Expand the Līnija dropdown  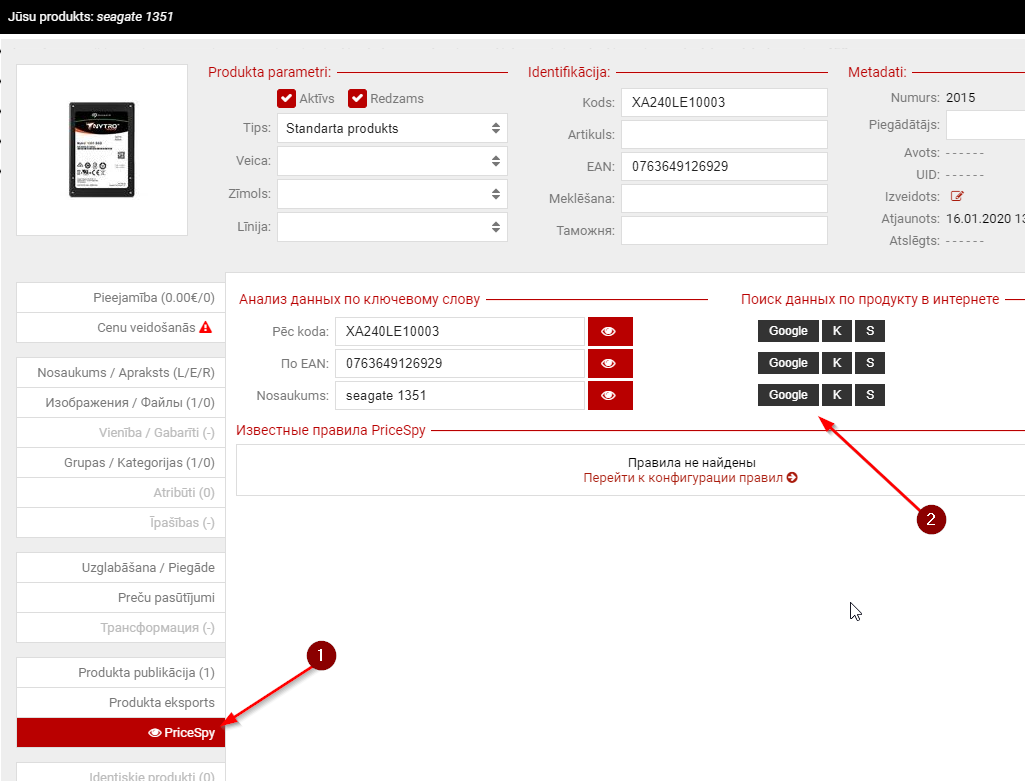coord(392,227)
